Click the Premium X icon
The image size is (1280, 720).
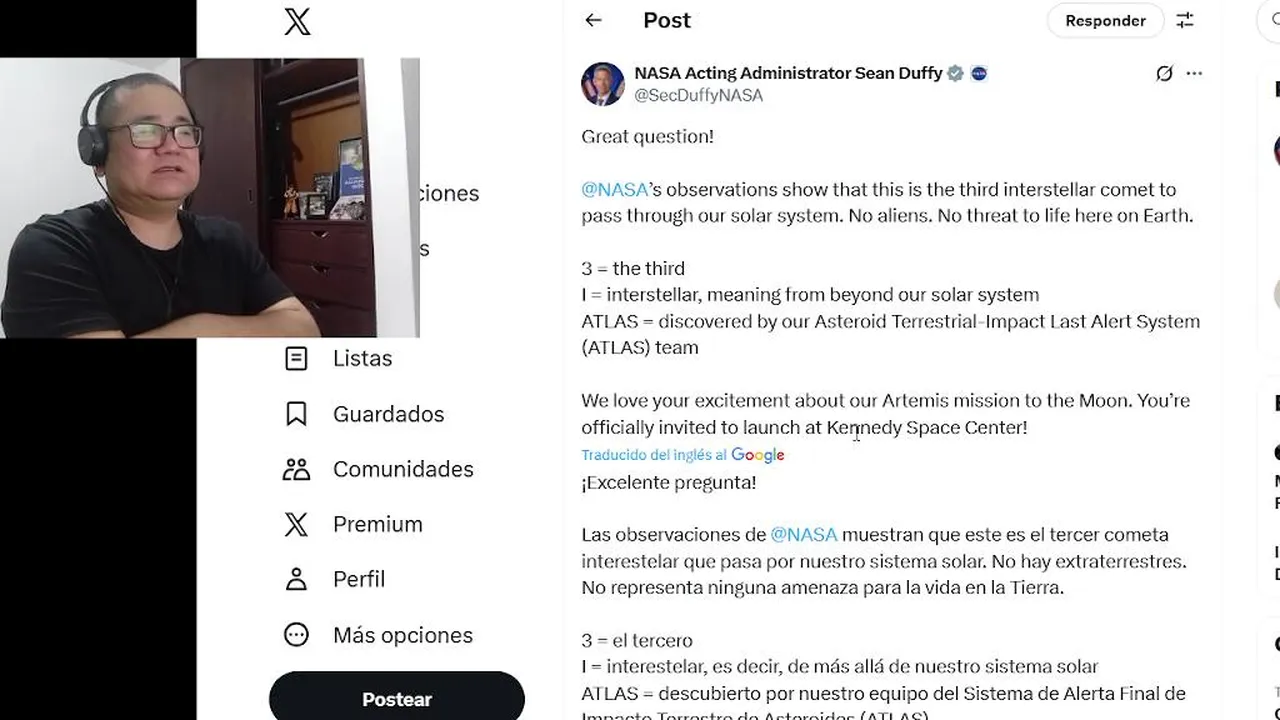296,524
